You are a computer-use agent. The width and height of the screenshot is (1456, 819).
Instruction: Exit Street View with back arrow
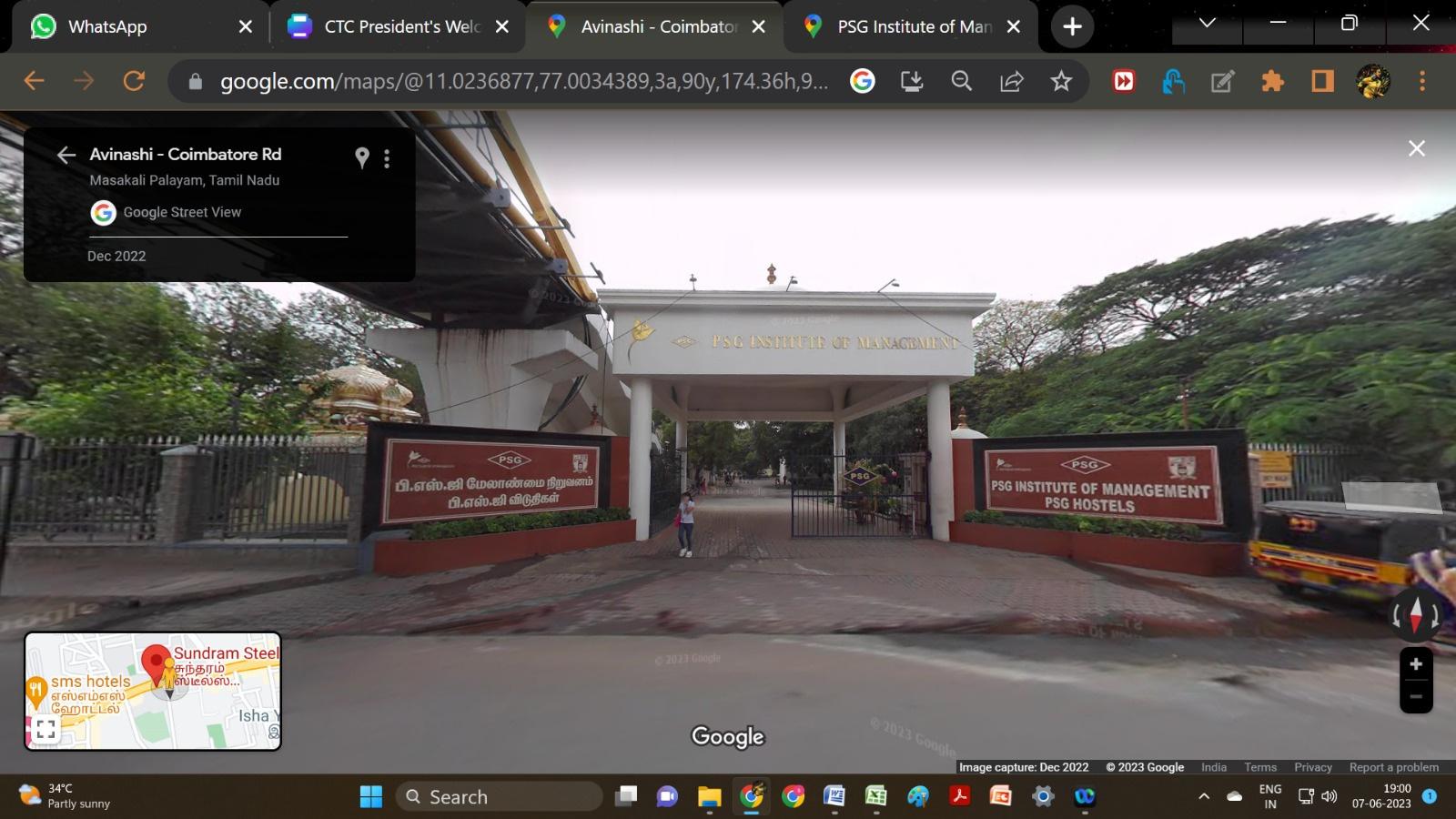coord(66,155)
